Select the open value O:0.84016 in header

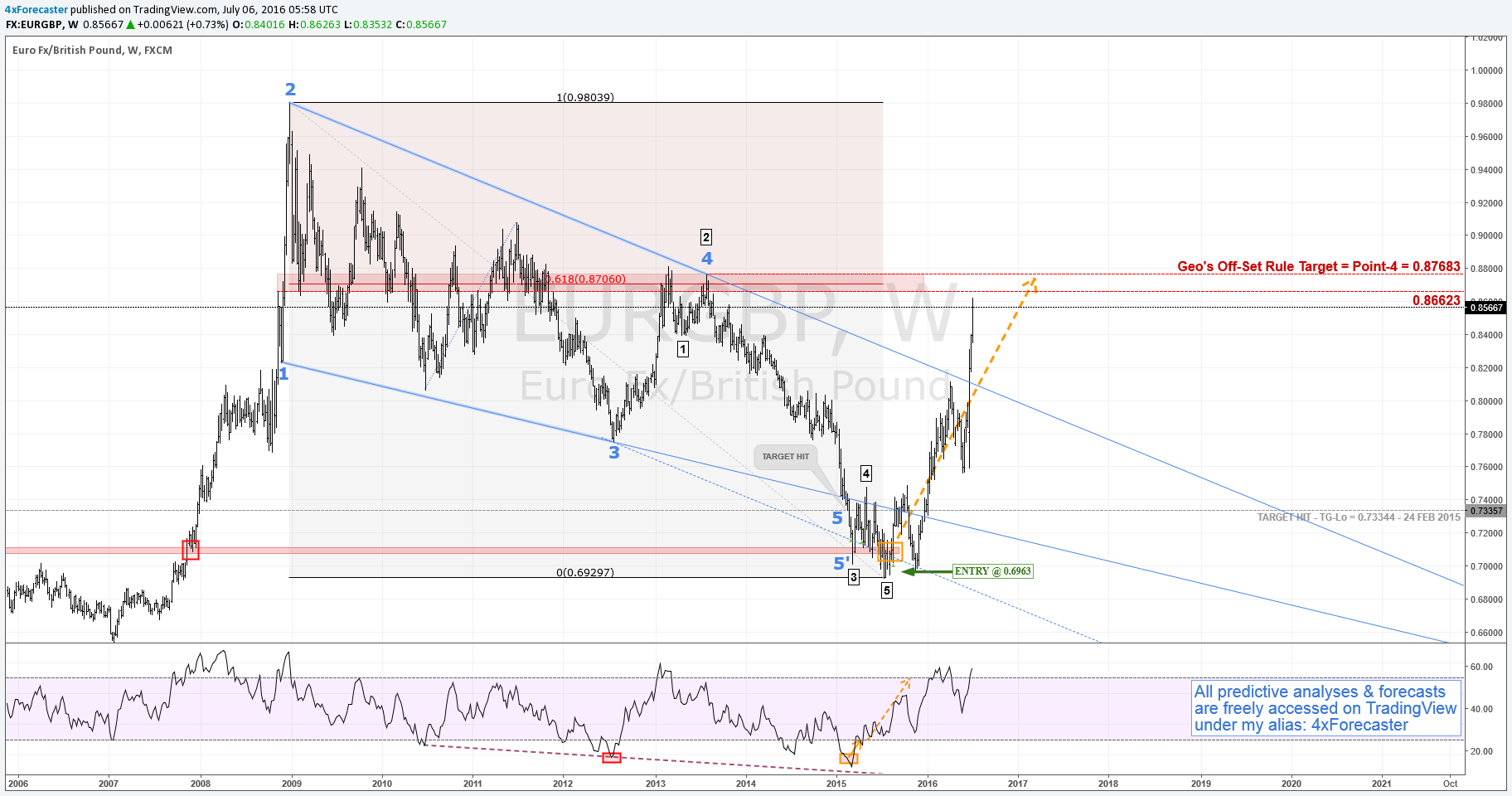[x=258, y=25]
